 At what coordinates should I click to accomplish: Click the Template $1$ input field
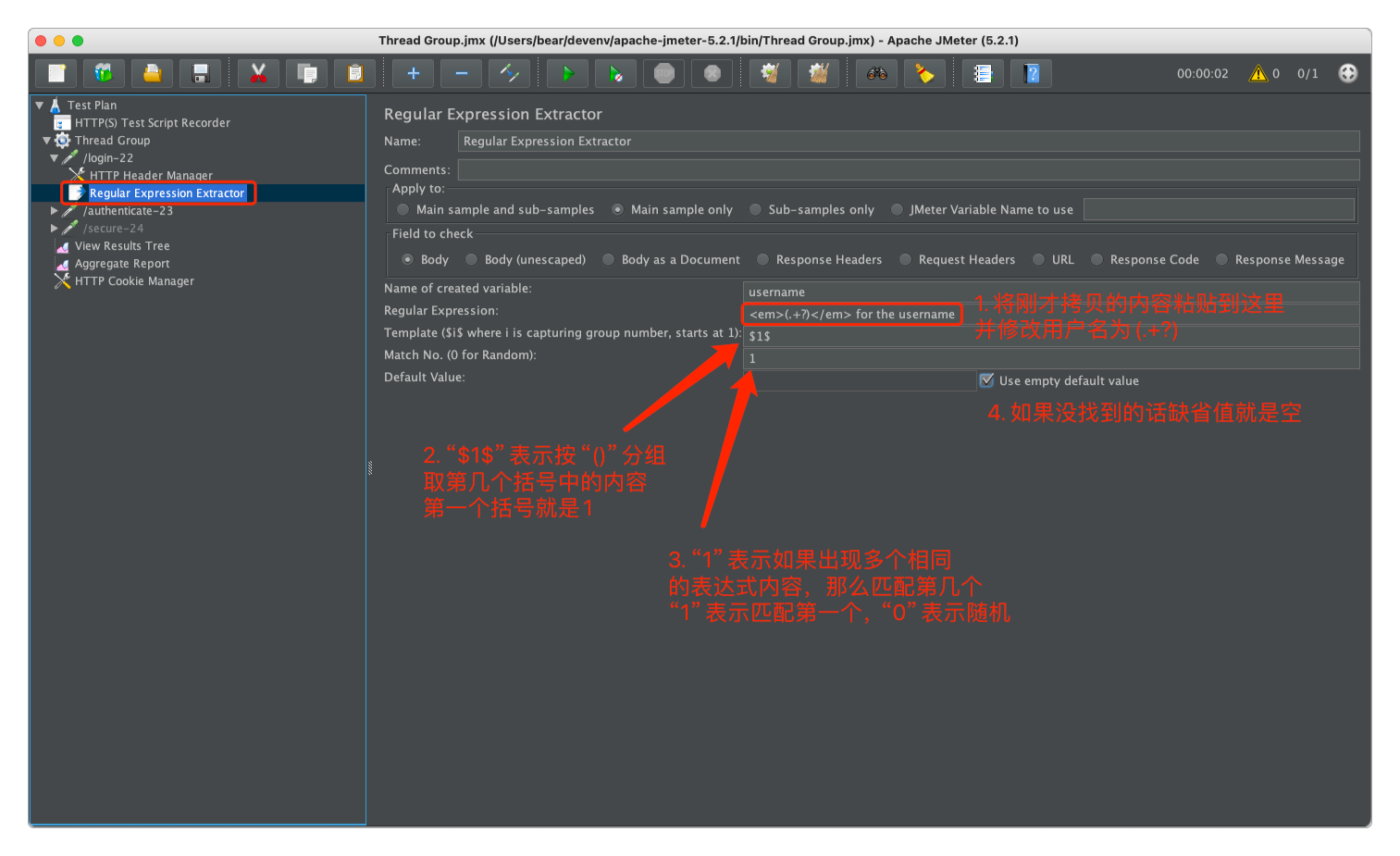point(1051,337)
